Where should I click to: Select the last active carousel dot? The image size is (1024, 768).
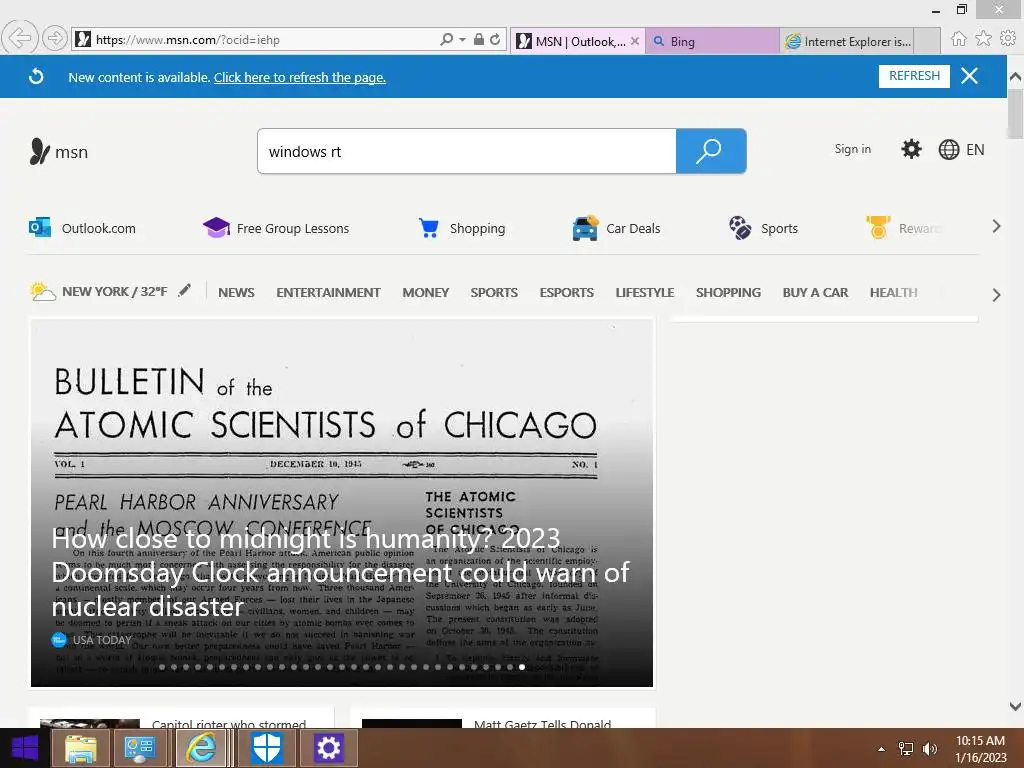pos(522,667)
